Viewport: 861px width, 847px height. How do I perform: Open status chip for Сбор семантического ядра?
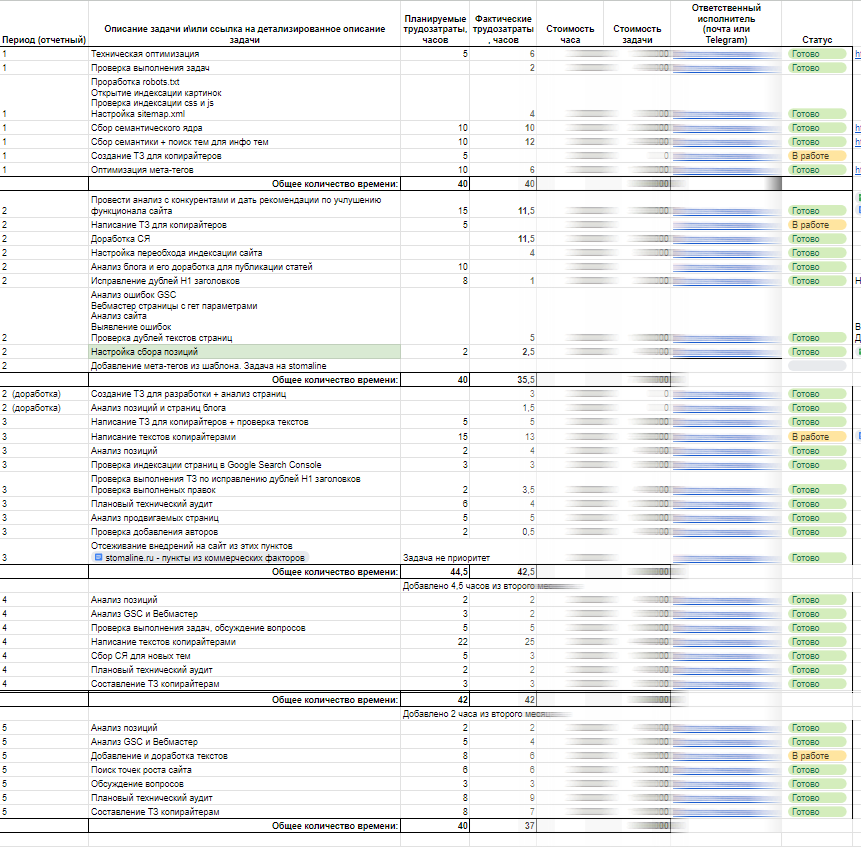[817, 128]
